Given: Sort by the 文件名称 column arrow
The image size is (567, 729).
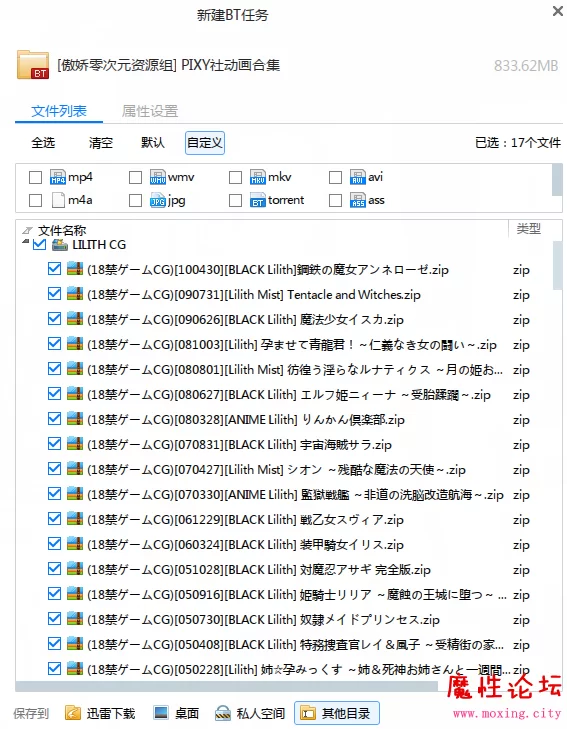Looking at the screenshot, I should [x=27, y=230].
